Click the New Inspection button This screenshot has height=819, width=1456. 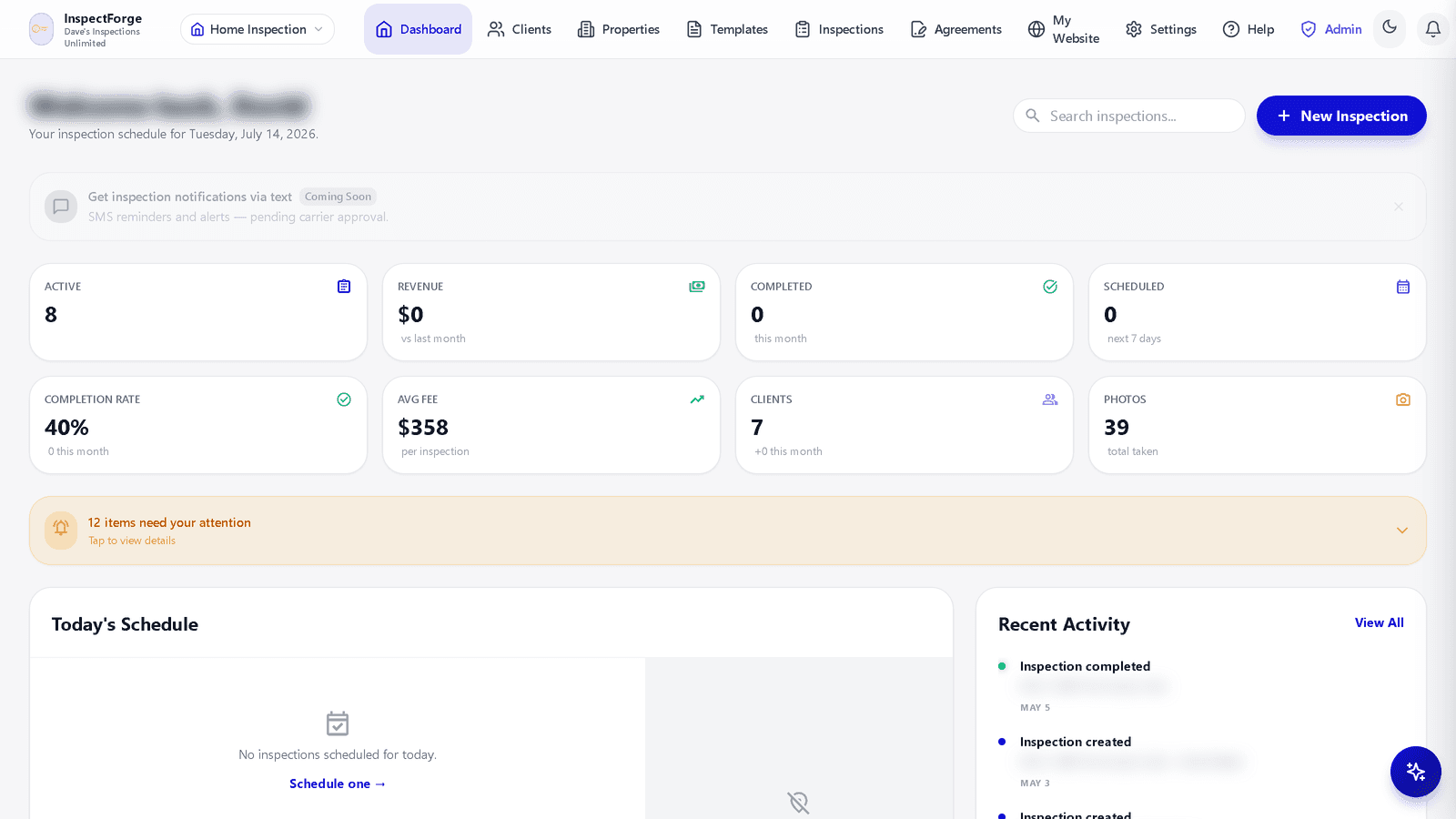1341,116
